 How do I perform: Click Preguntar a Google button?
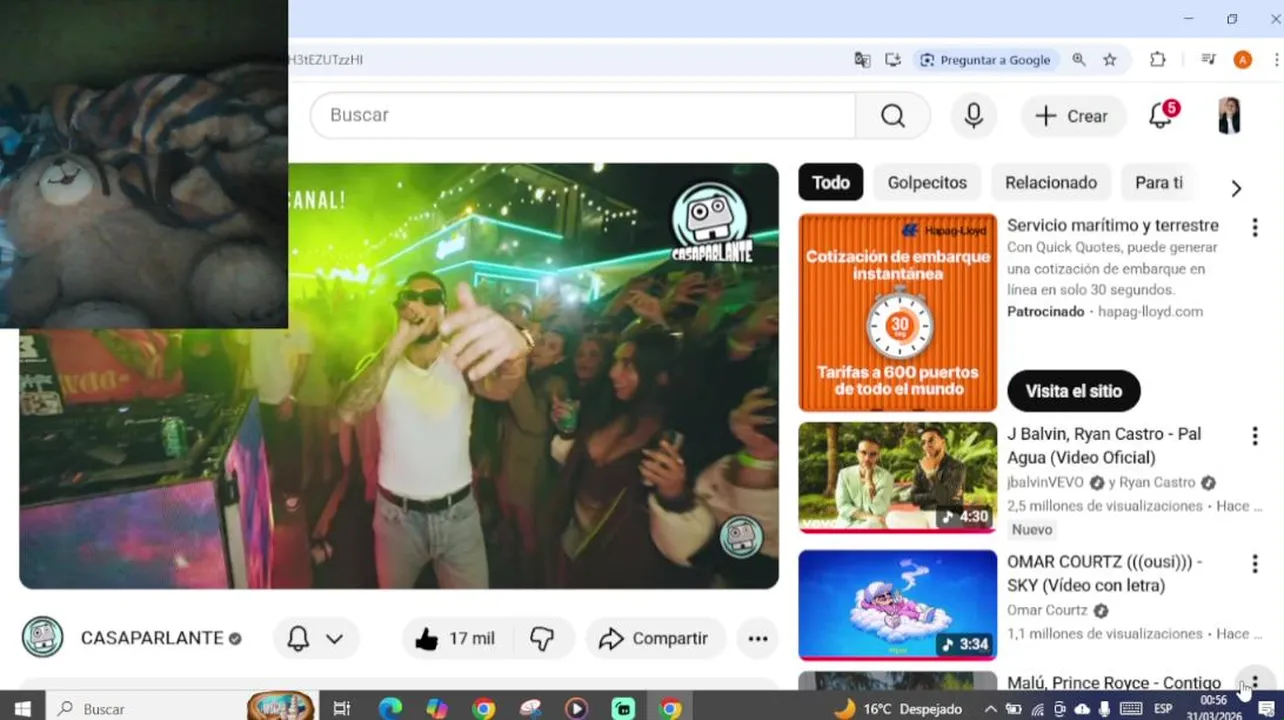coord(987,60)
